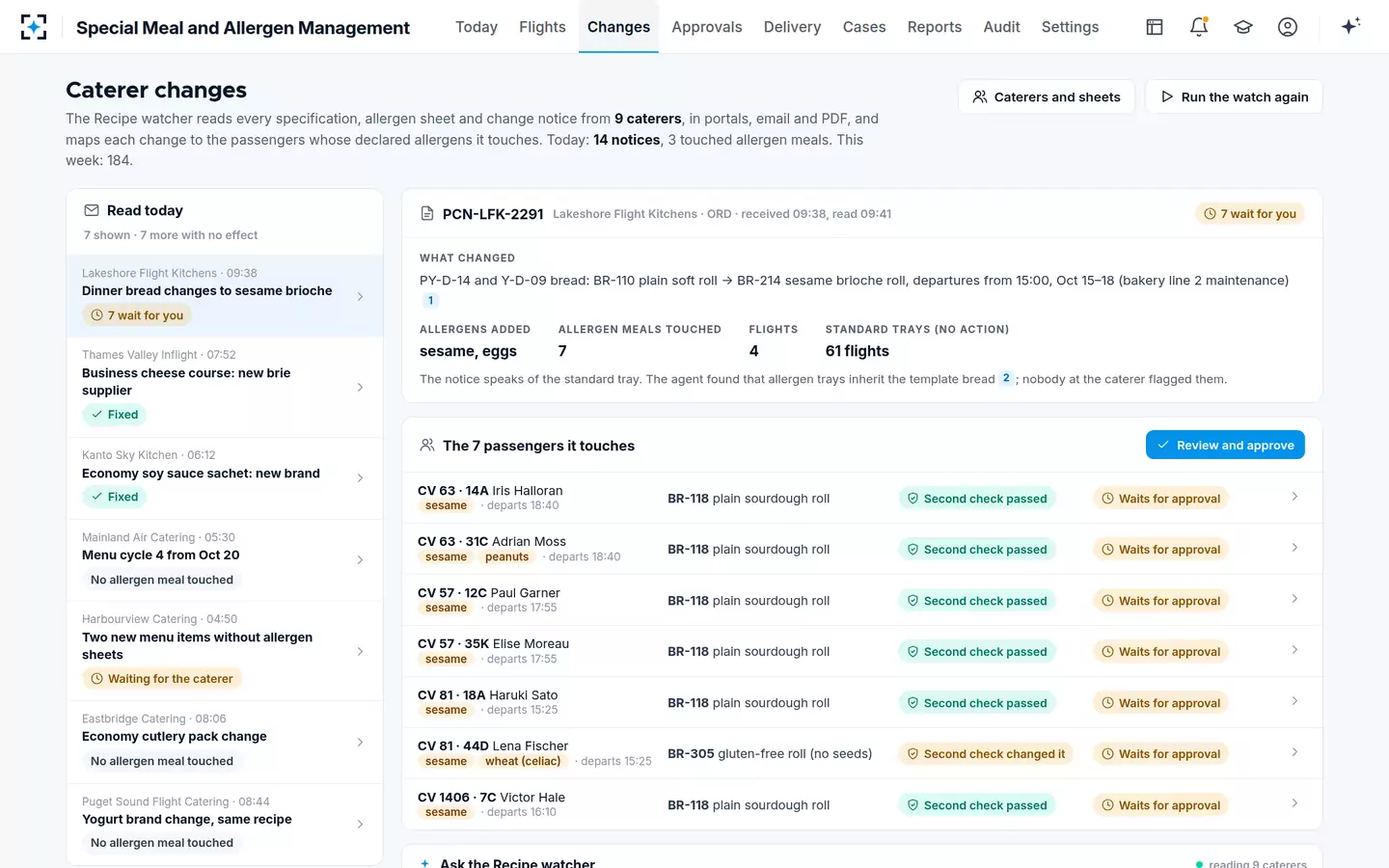
Task: Click the app logo icon
Action: pyautogui.click(x=34, y=27)
